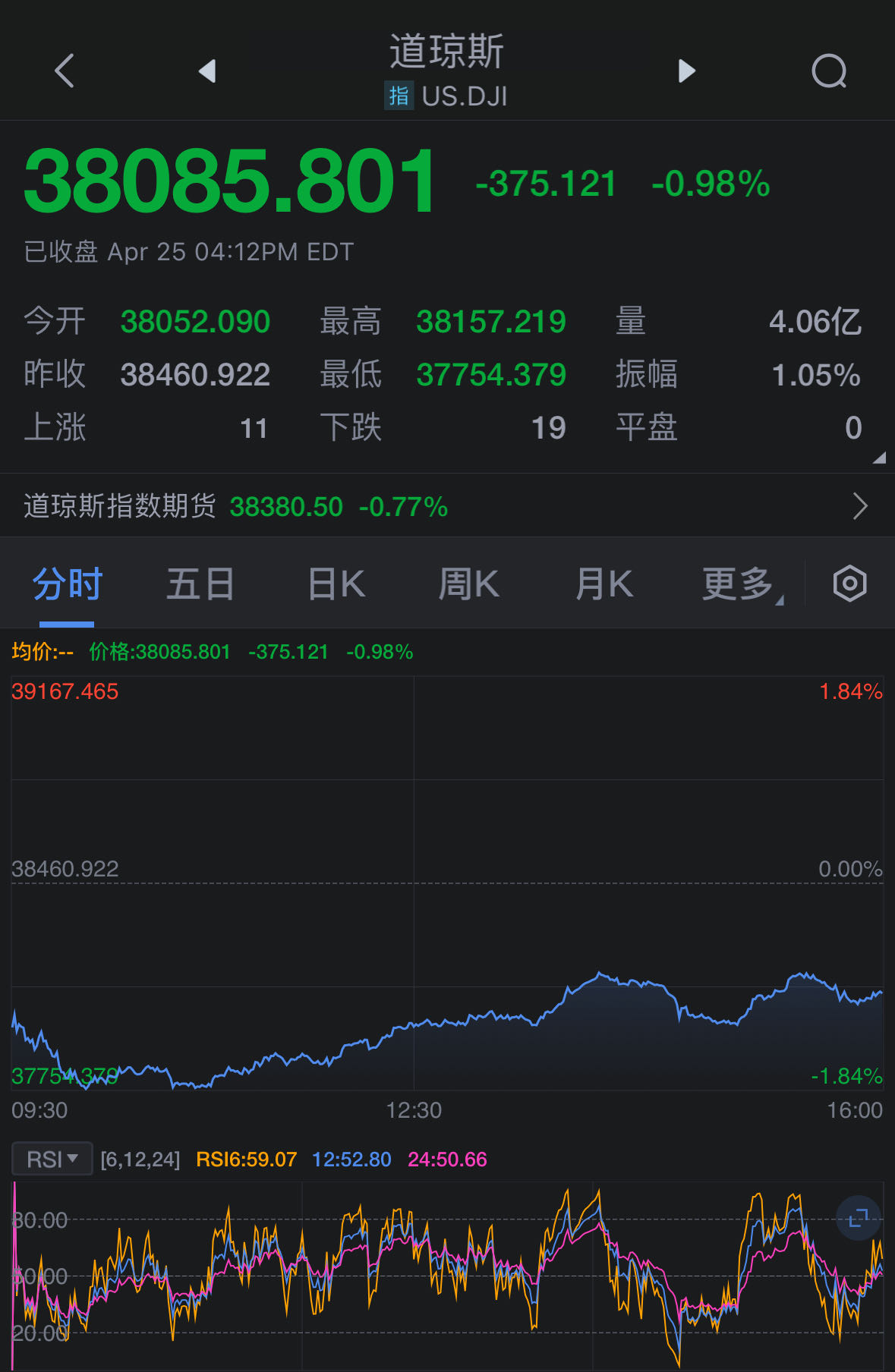The width and height of the screenshot is (895, 1372).
Task: Tap the 昨收 value in the stats
Action: coord(195,375)
